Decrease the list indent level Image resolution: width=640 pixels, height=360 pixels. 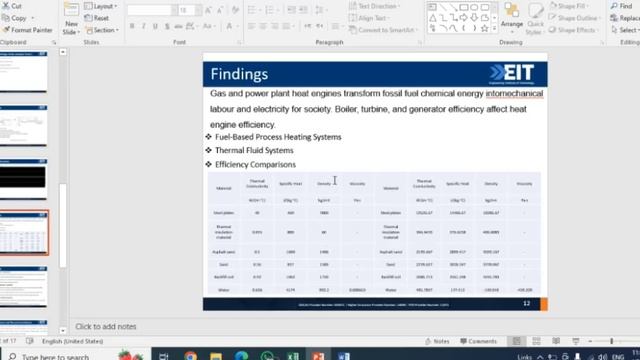[291, 10]
